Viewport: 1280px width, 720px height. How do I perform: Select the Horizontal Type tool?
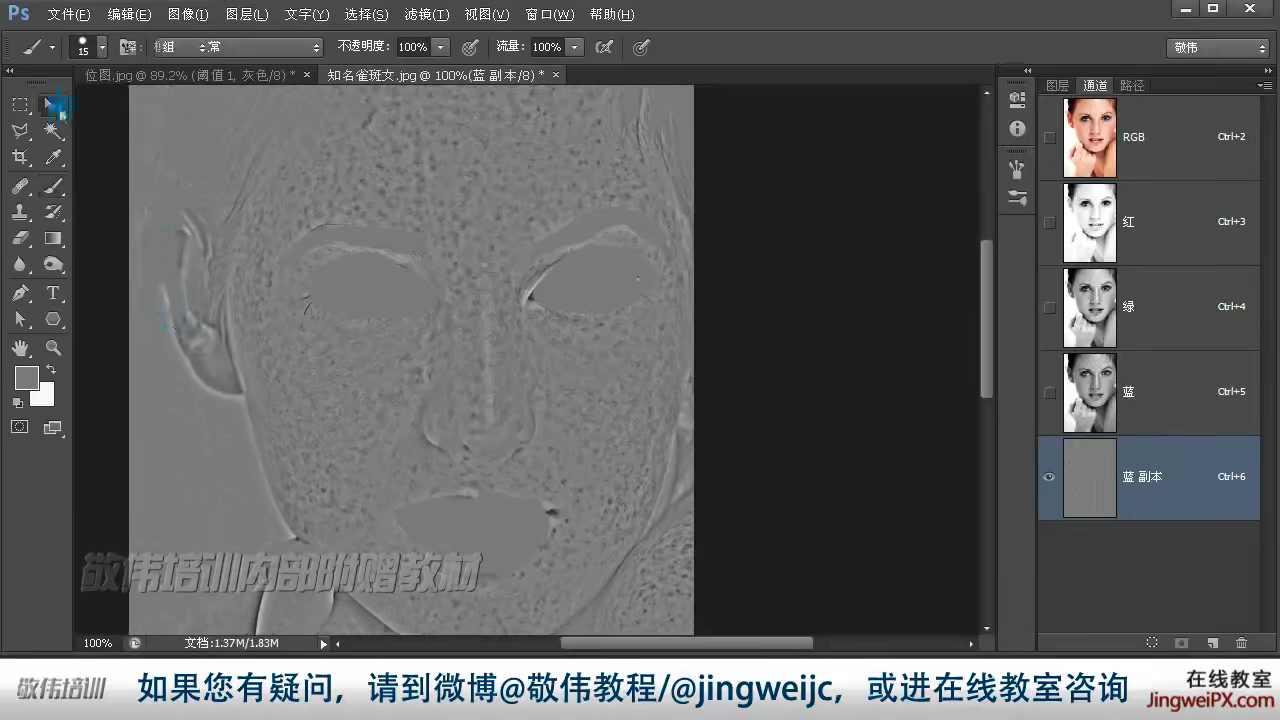[x=53, y=293]
